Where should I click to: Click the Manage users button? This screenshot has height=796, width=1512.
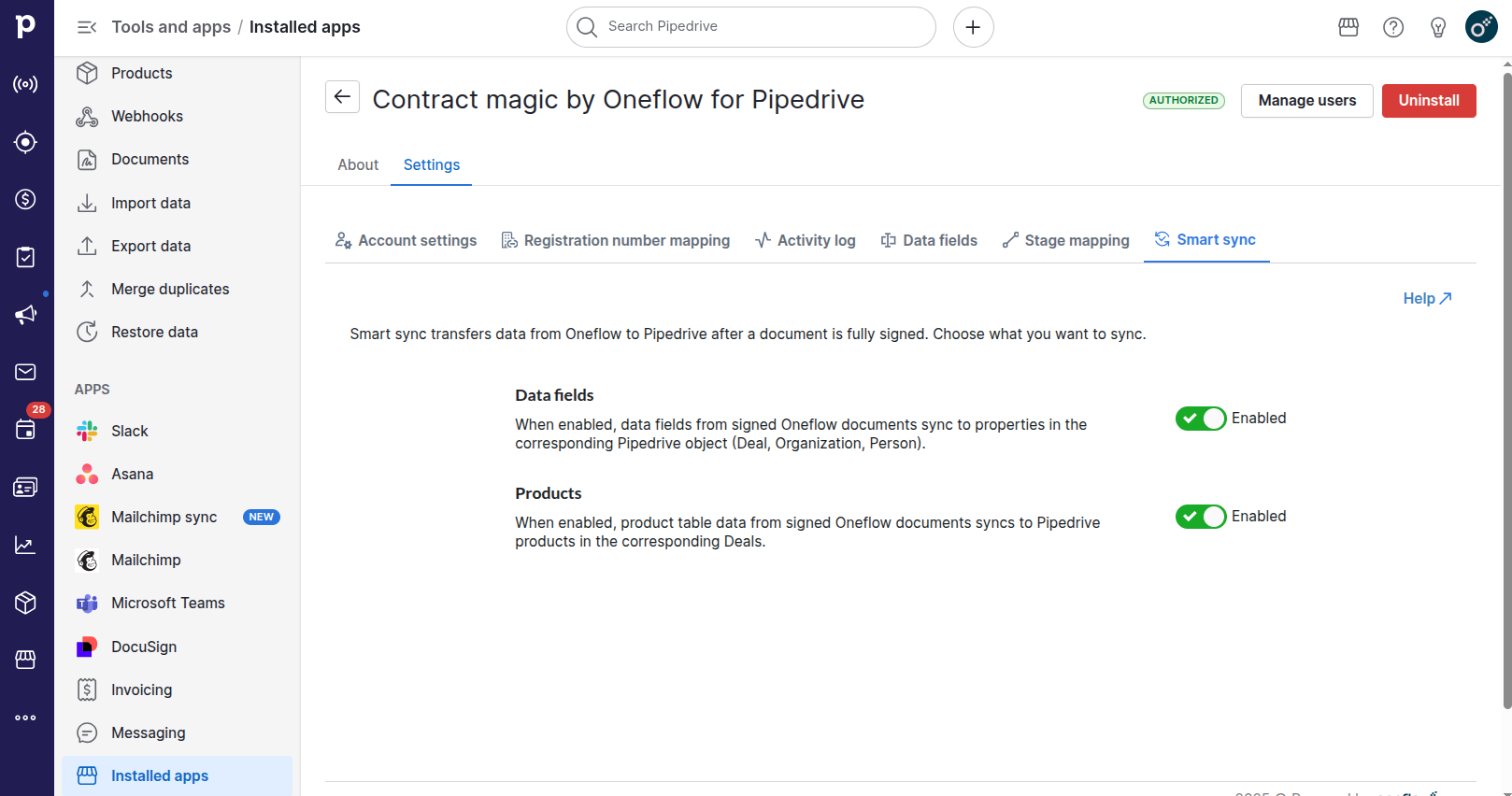(1306, 101)
